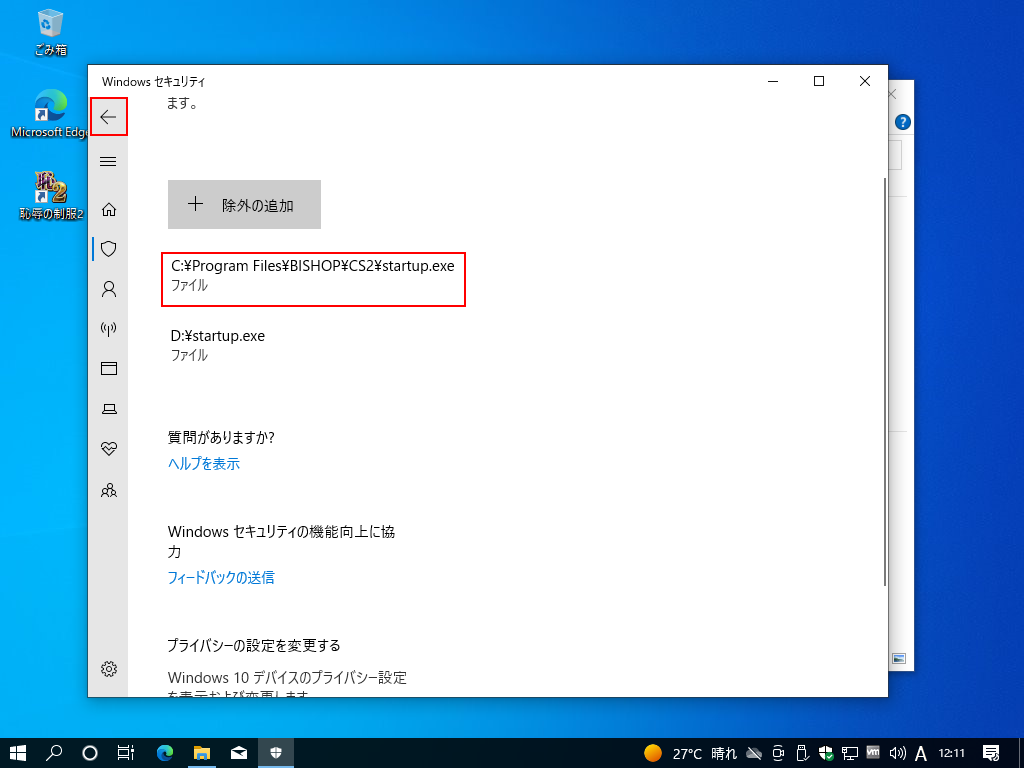
Task: Toggle the IME input mode A indicator
Action: pyautogui.click(x=921, y=754)
